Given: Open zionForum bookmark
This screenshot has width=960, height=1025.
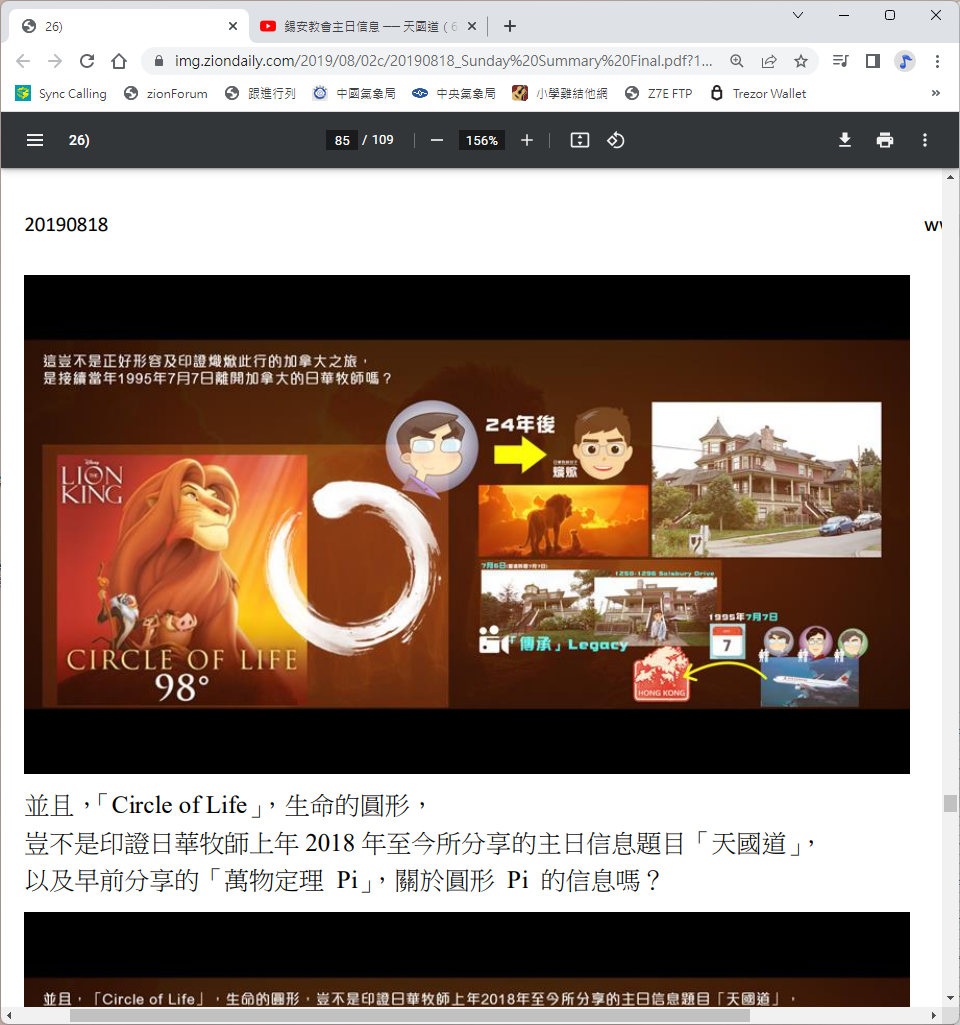Looking at the screenshot, I should pyautogui.click(x=166, y=93).
